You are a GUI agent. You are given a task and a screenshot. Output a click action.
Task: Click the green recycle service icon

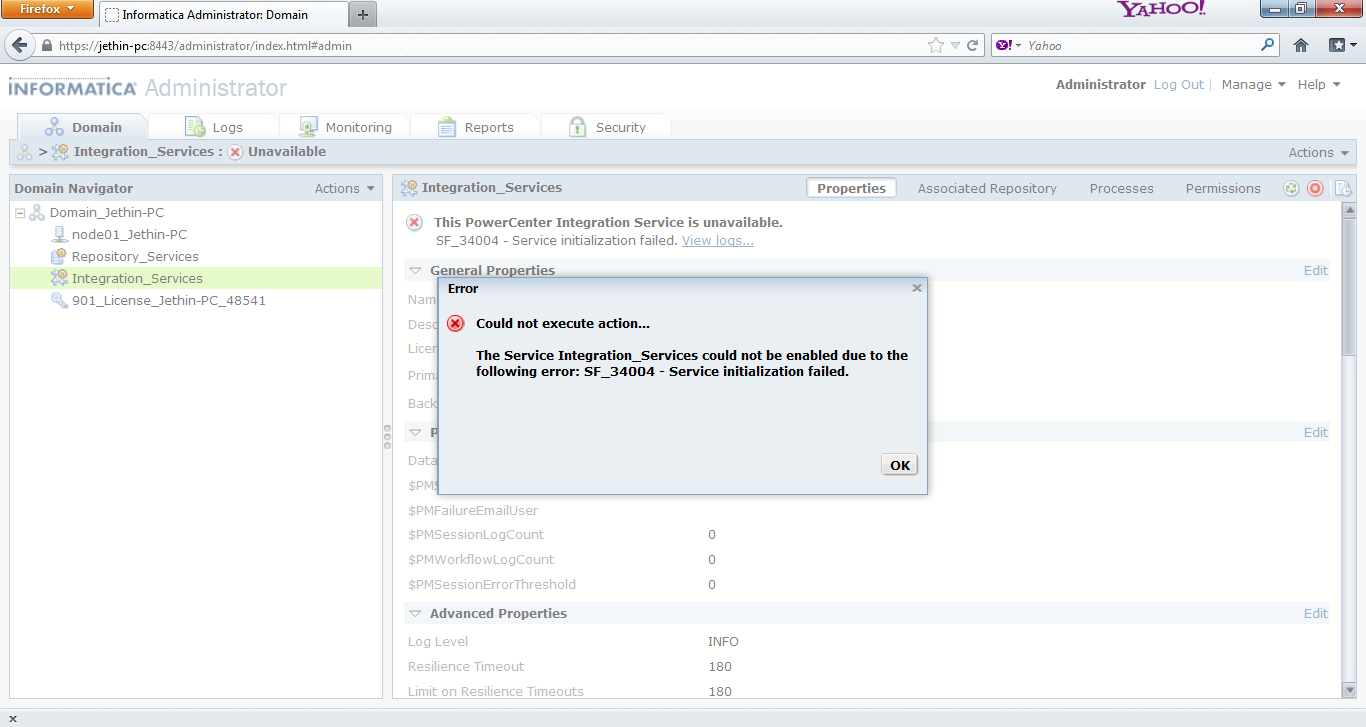[1291, 188]
